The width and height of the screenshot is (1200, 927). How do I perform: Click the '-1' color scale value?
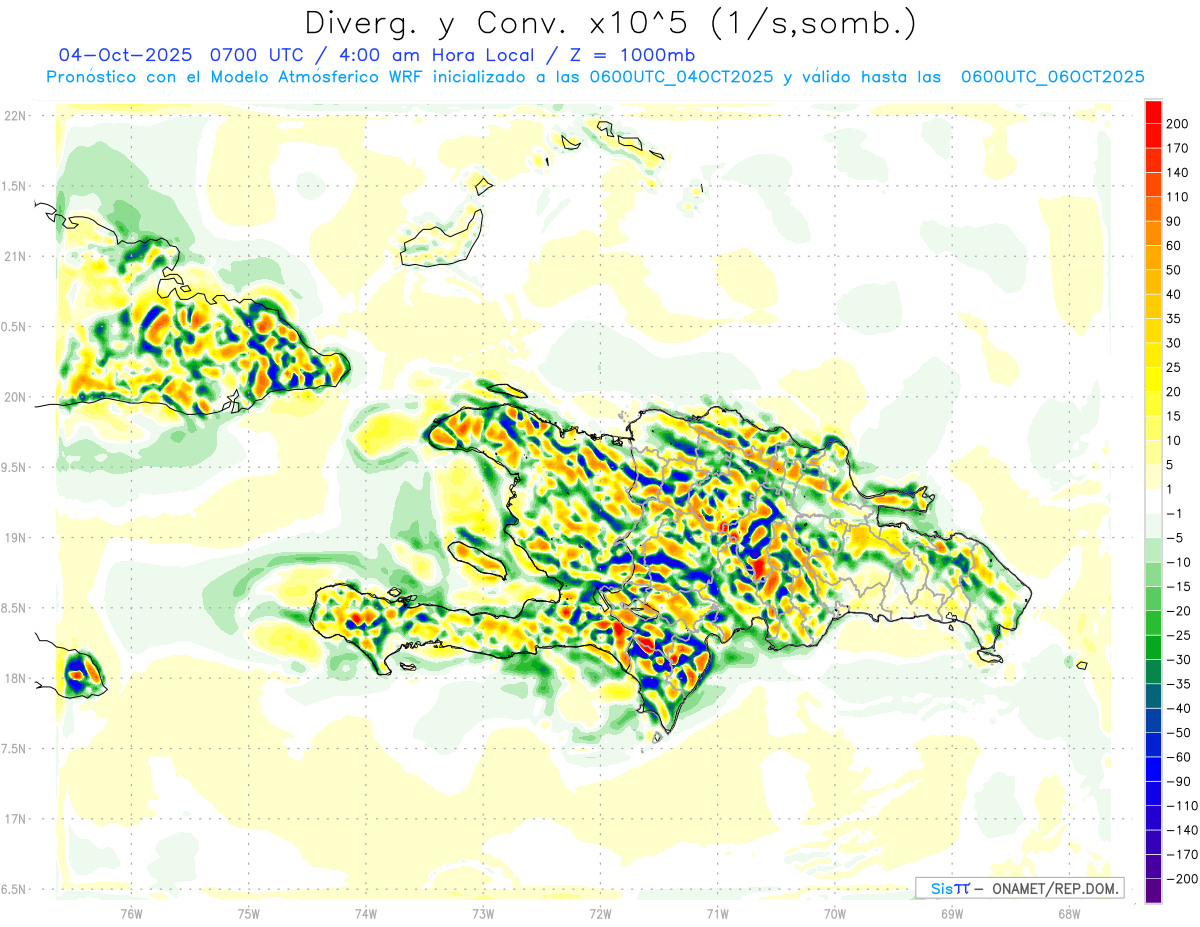1173,514
